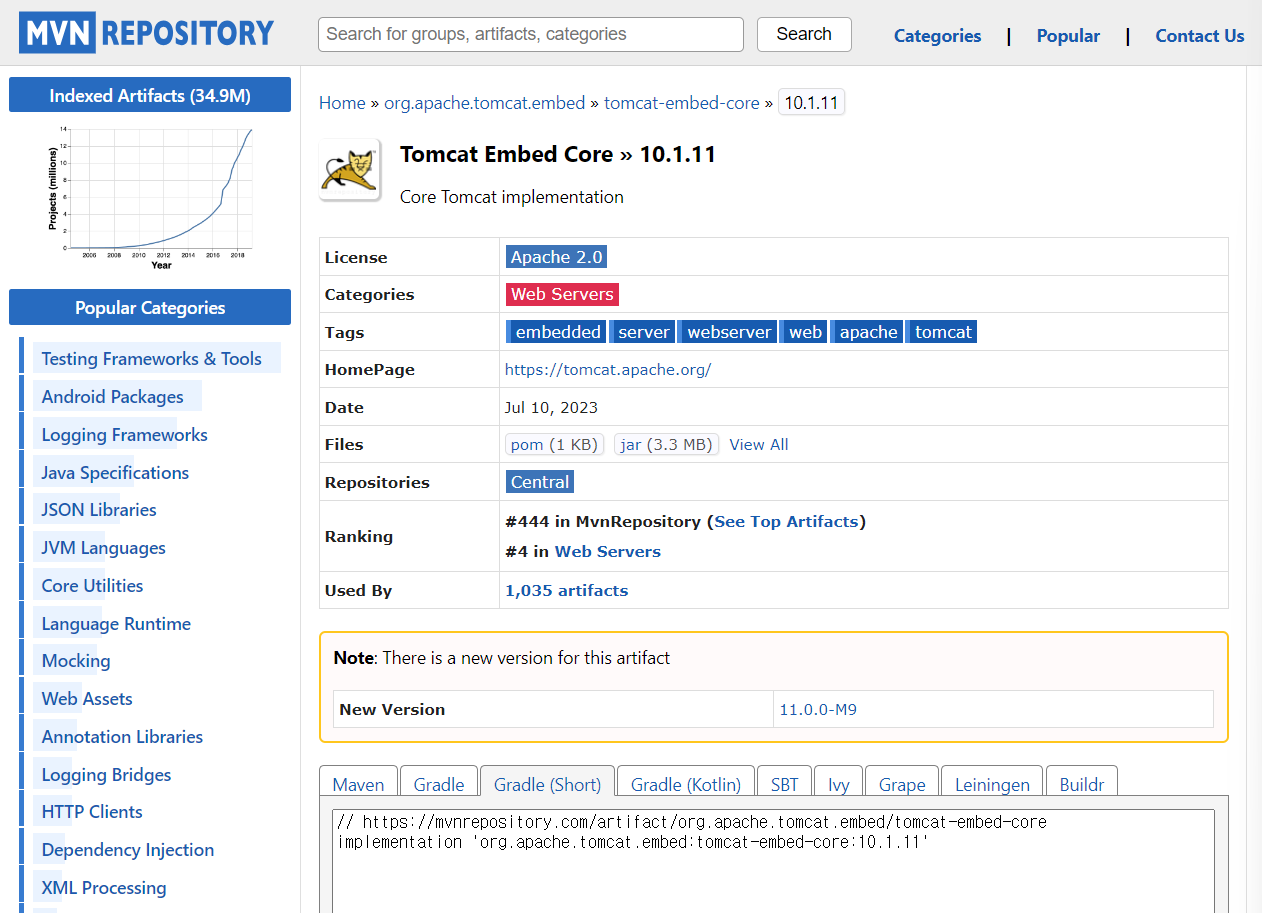Open HTTP Clients category
The image size is (1262, 913).
tap(92, 811)
